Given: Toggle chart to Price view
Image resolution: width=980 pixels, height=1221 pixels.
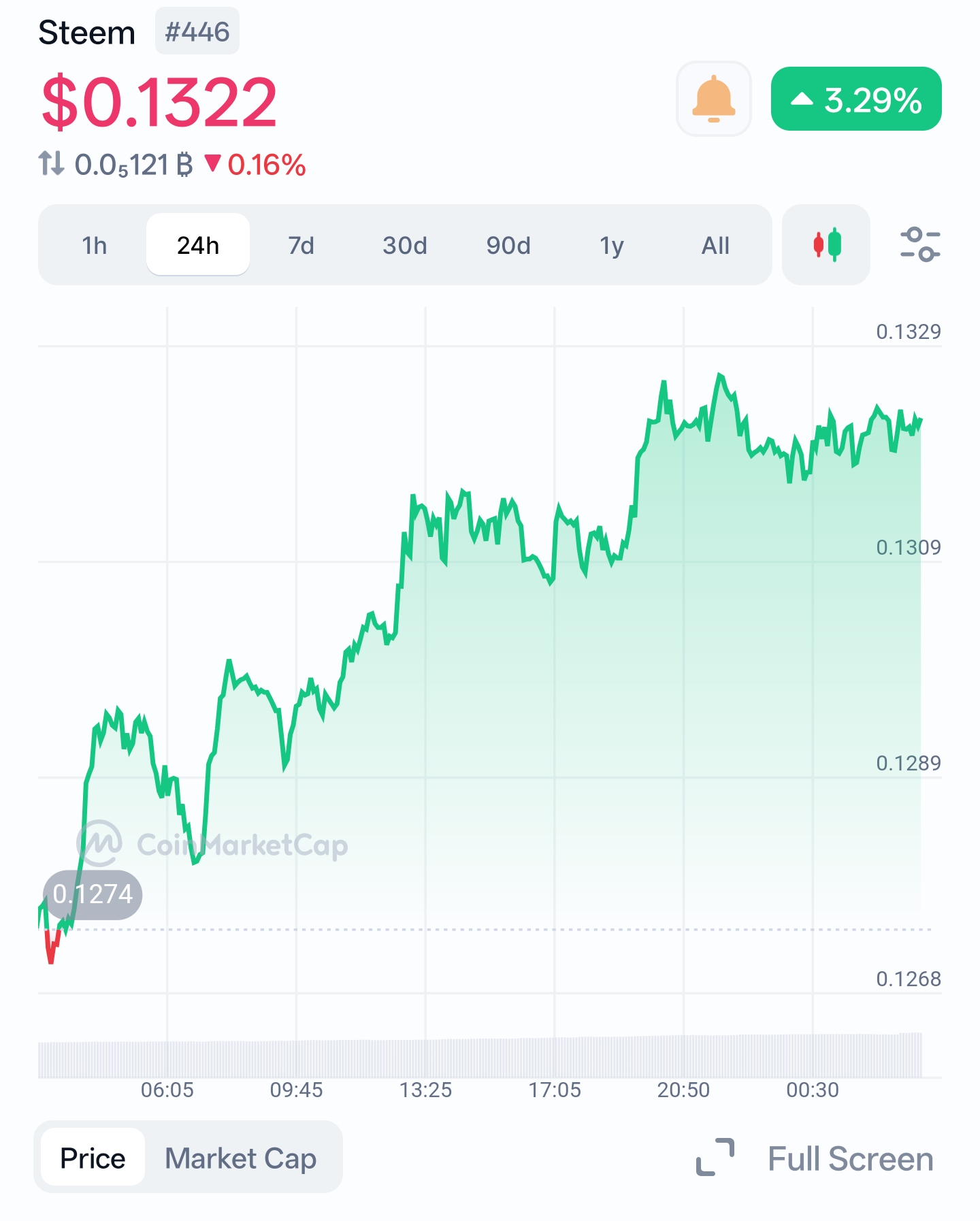Looking at the screenshot, I should click(93, 1158).
